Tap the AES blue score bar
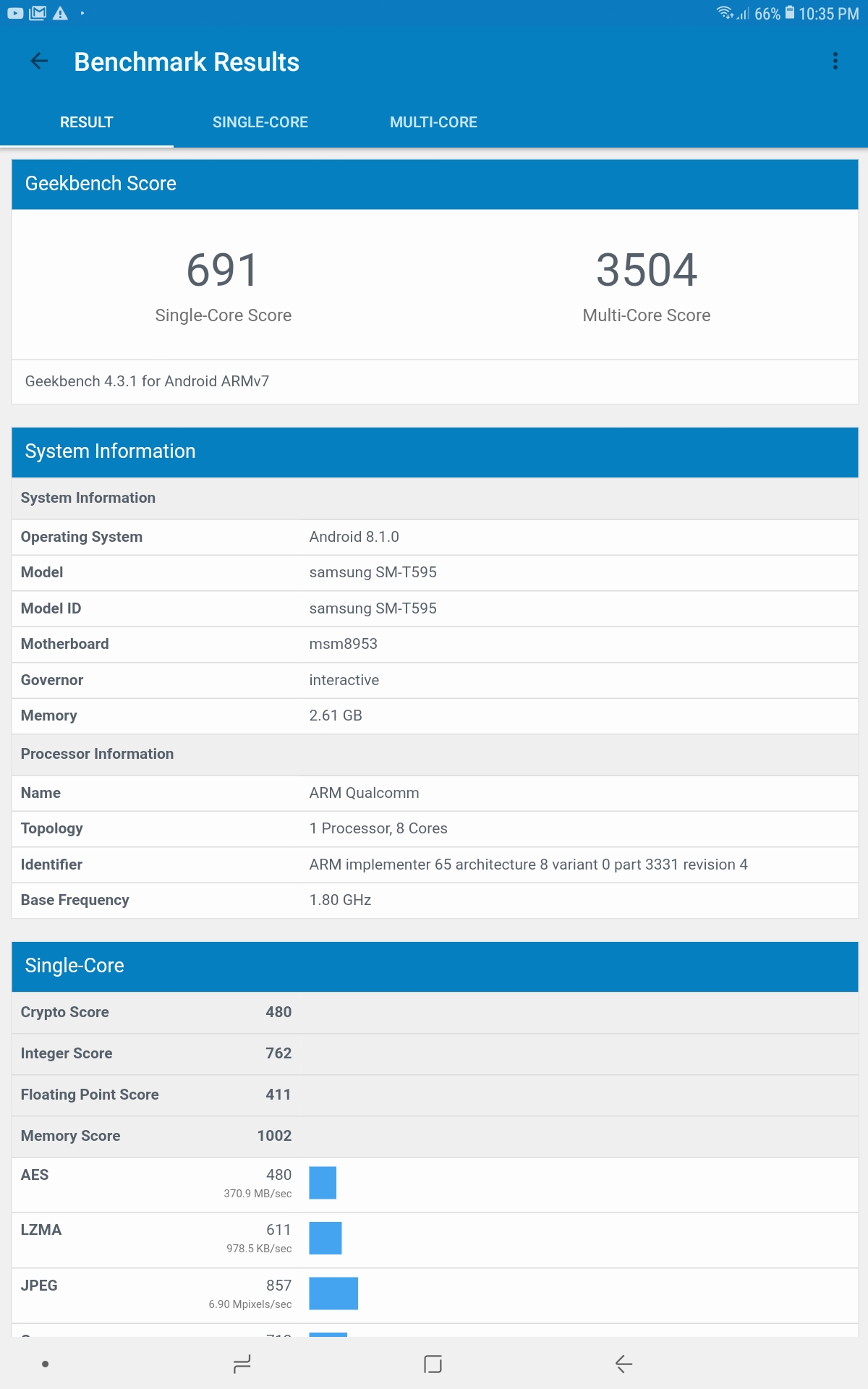This screenshot has height=1389, width=868. tap(323, 1183)
